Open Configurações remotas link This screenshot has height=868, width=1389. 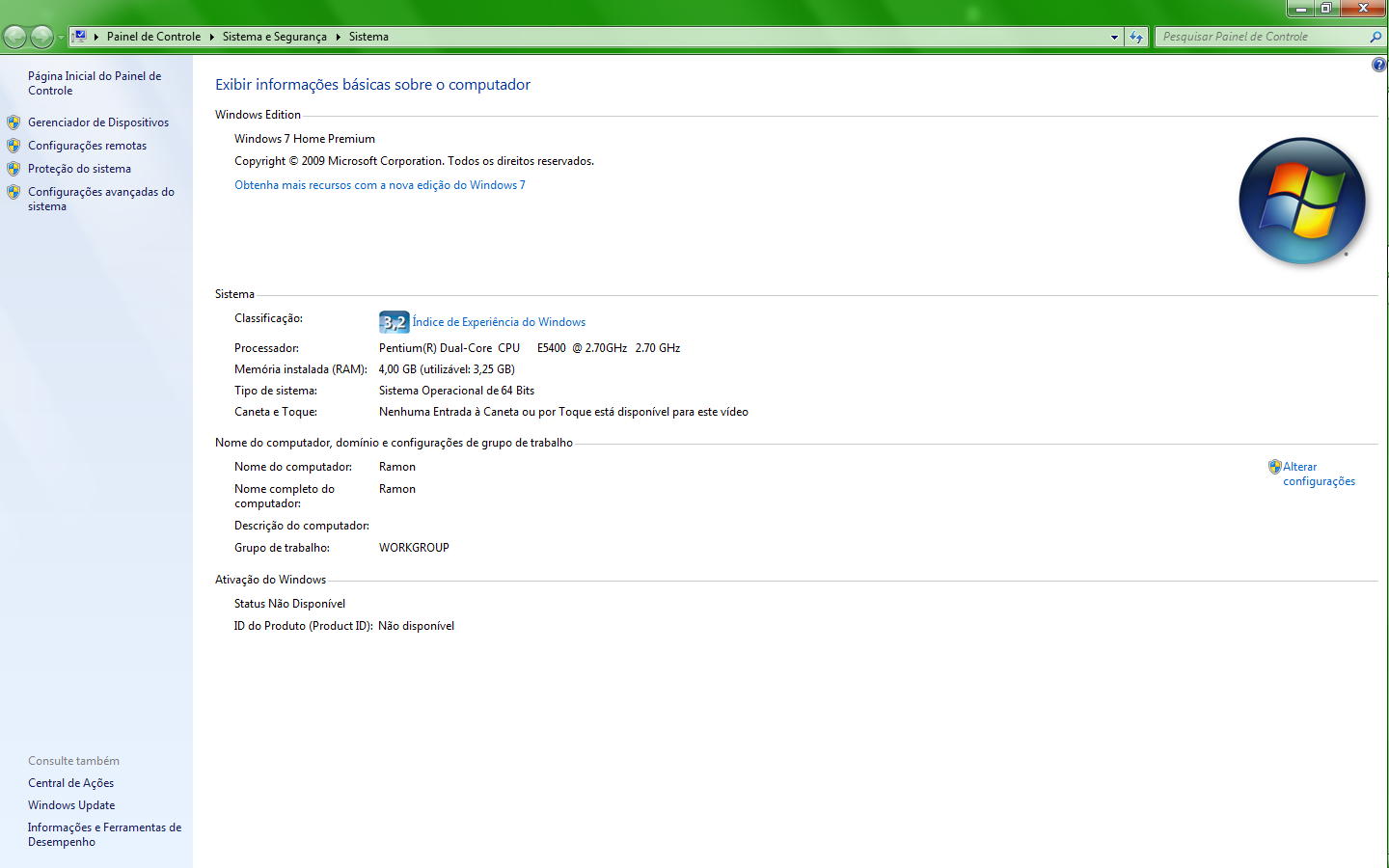pyautogui.click(x=87, y=146)
